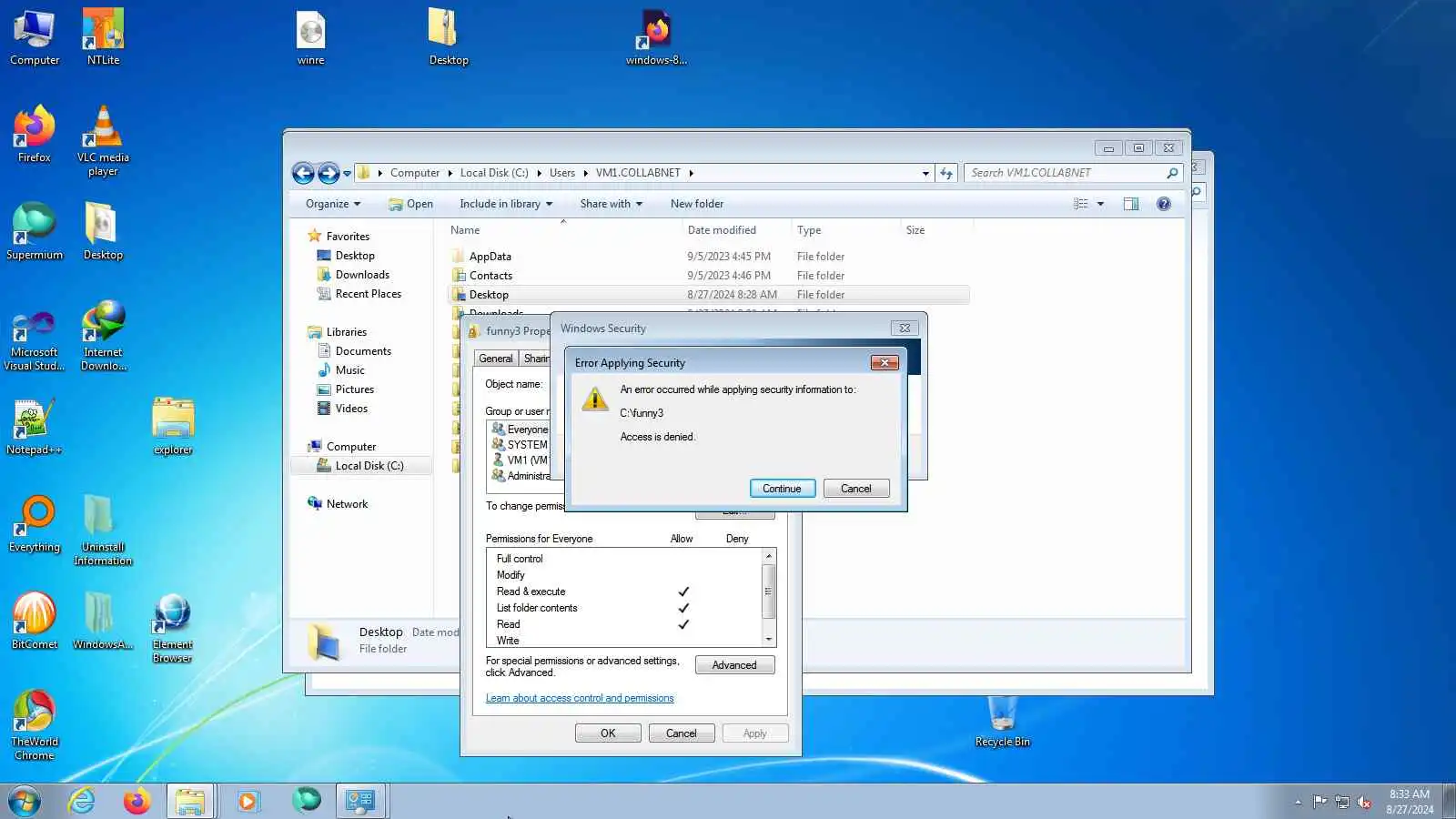Screen dimensions: 1456x819
Task: Select the Element Browser desktop shortcut
Action: [172, 627]
